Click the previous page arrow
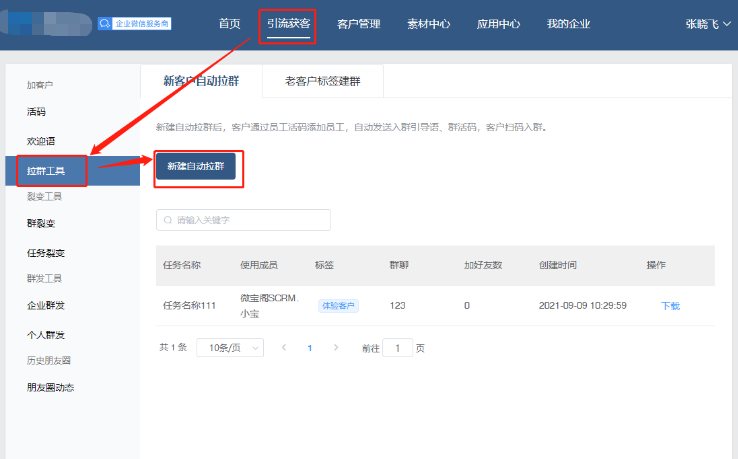738x459 pixels. coord(284,348)
